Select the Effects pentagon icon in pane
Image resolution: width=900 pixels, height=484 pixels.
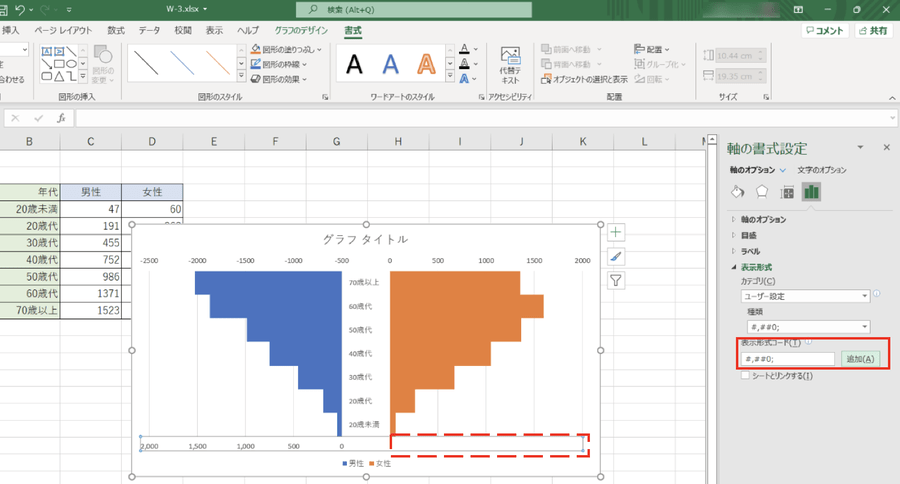762,192
